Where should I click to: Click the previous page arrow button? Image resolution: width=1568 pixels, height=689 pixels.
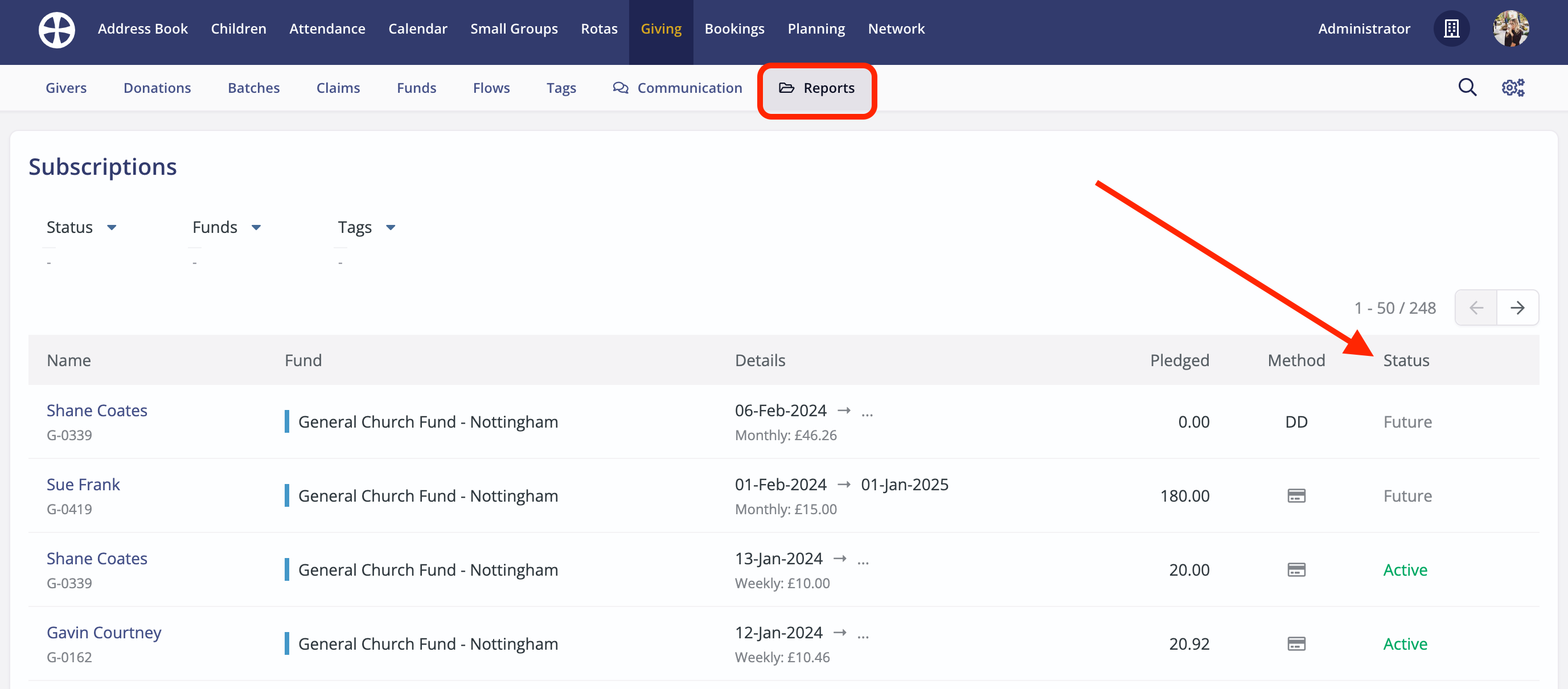pos(1476,308)
